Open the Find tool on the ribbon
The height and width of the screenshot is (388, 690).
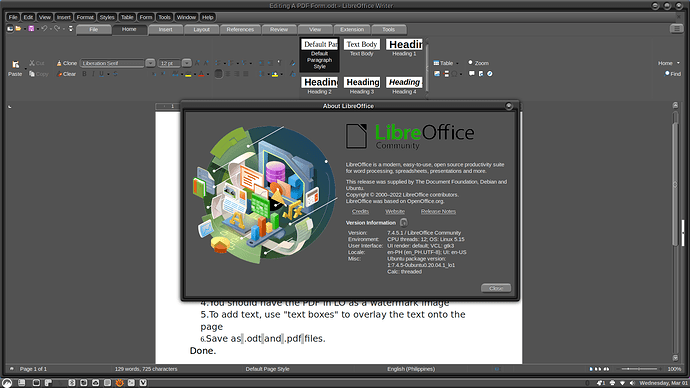673,73
